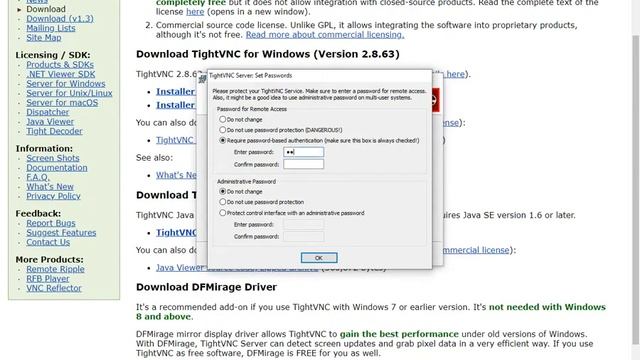
Task: Open .NET Viewer SDK link
Action: point(61,74)
